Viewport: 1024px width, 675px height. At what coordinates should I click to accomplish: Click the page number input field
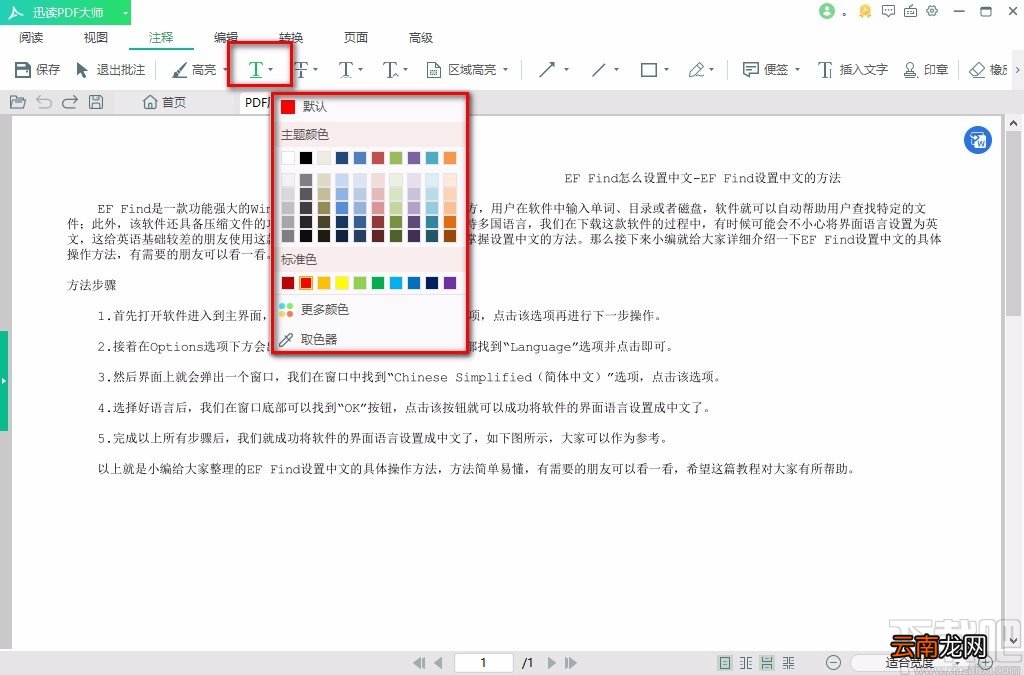(483, 663)
